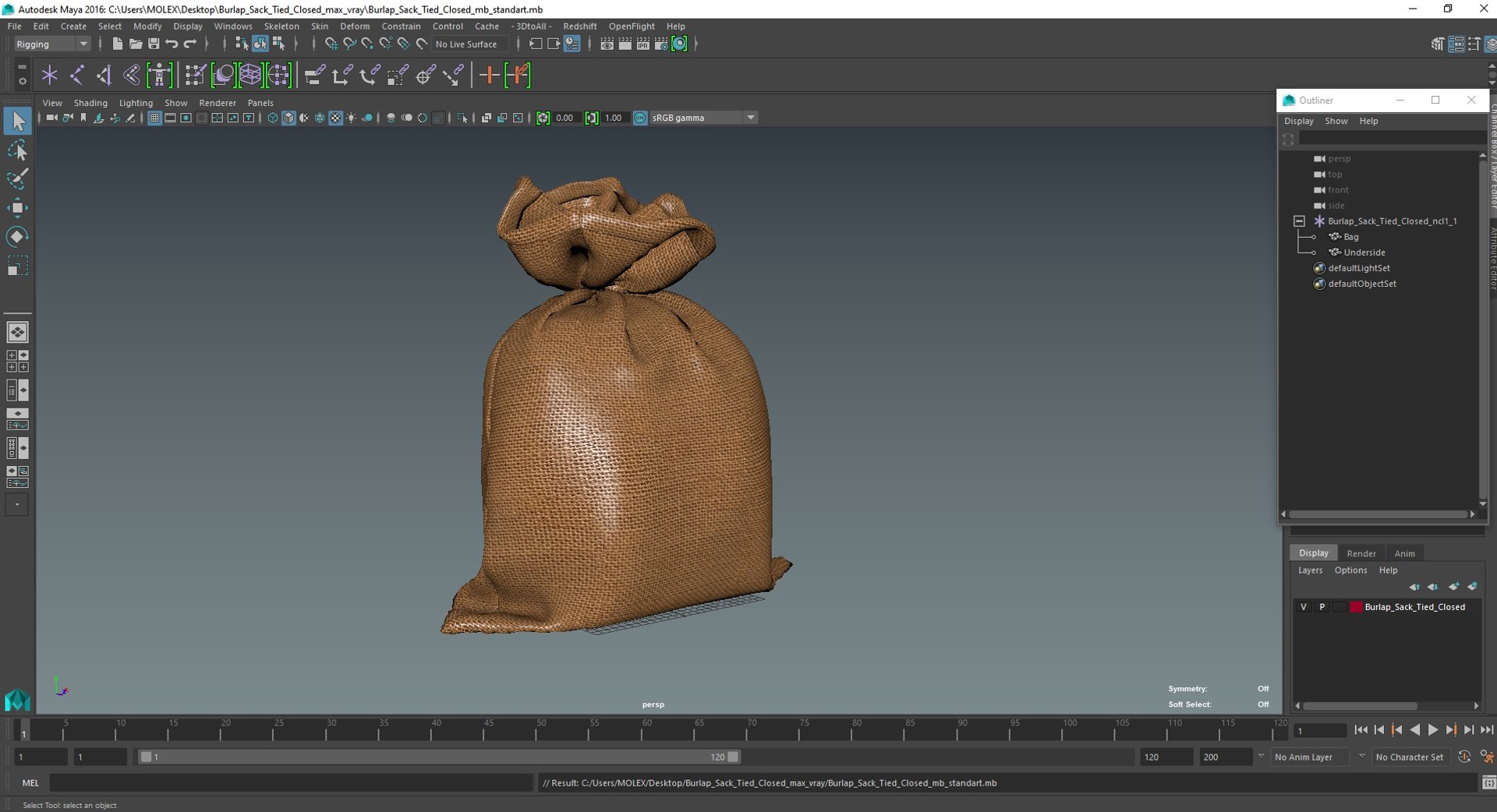The width and height of the screenshot is (1497, 812).
Task: Switch to the Anim layer tab
Action: [x=1404, y=553]
